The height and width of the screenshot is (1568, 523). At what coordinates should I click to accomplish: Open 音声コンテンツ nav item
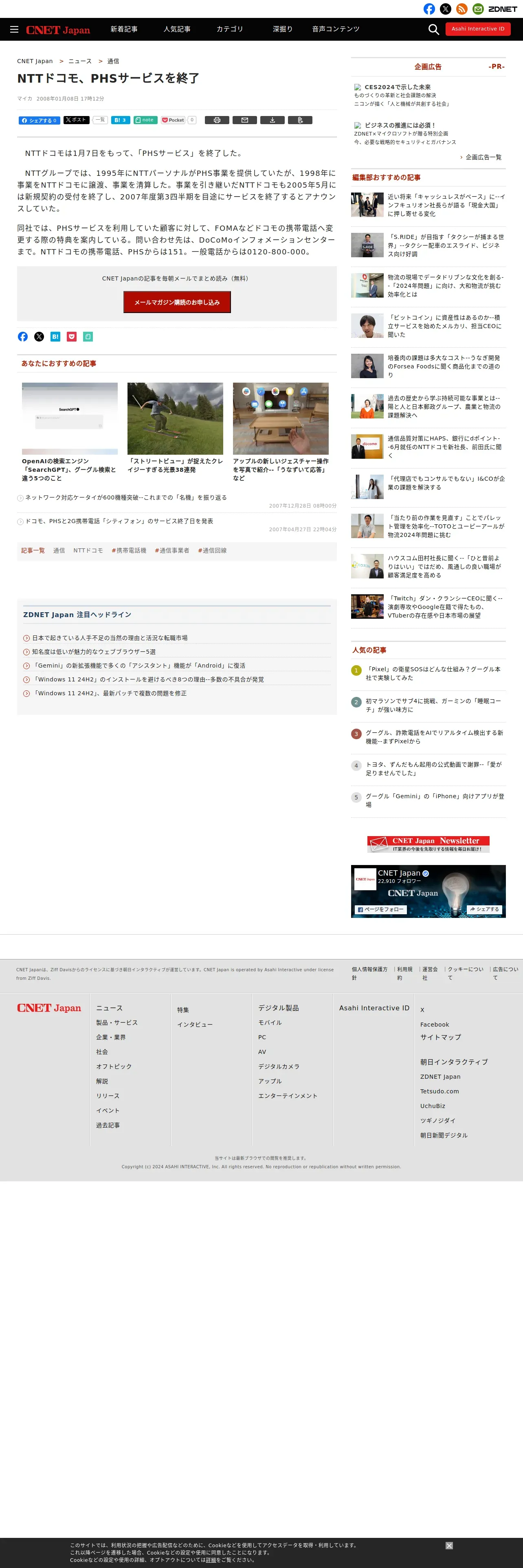(336, 29)
